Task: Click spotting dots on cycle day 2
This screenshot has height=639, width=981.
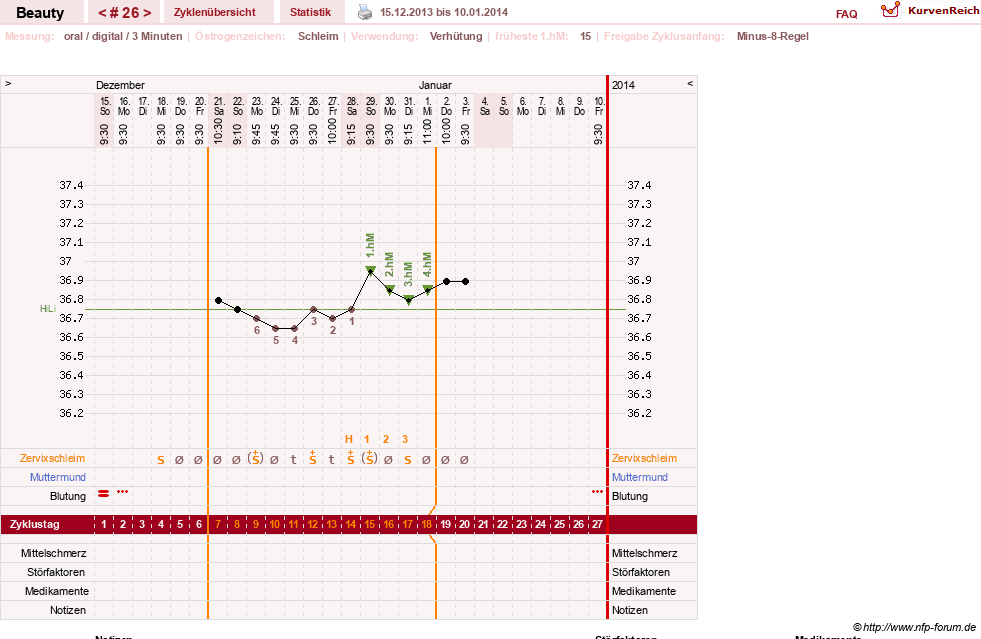Action: point(123,492)
